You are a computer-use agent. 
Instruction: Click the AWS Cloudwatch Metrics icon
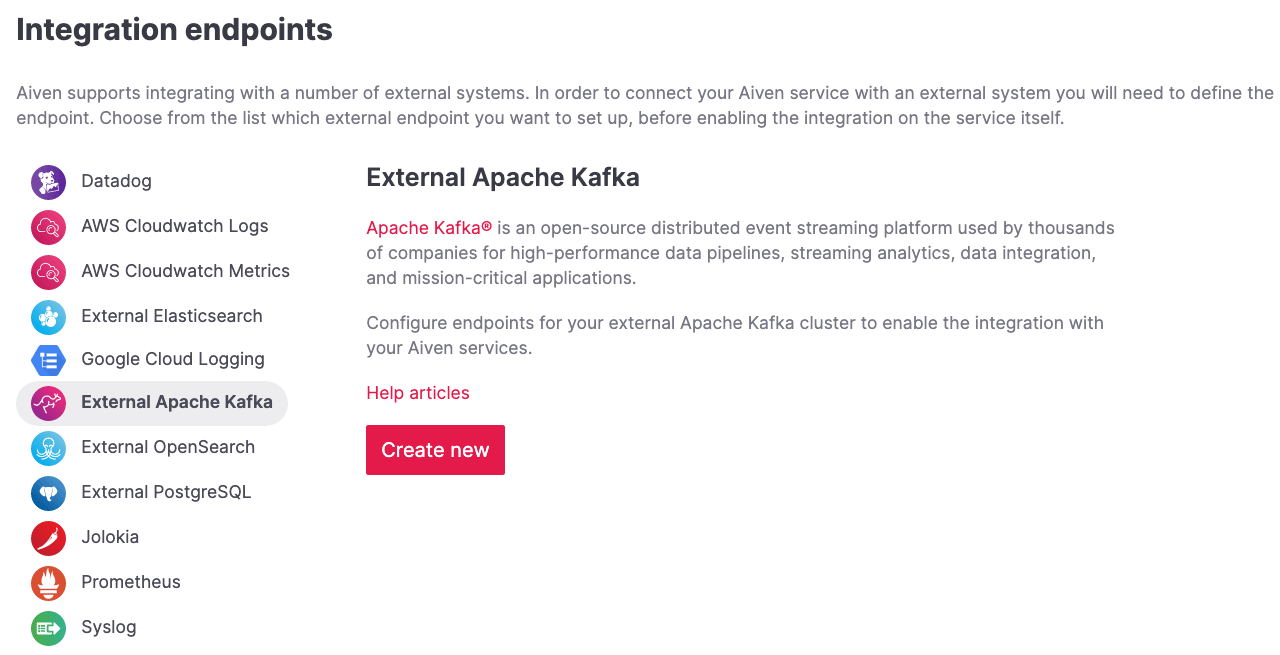48,272
